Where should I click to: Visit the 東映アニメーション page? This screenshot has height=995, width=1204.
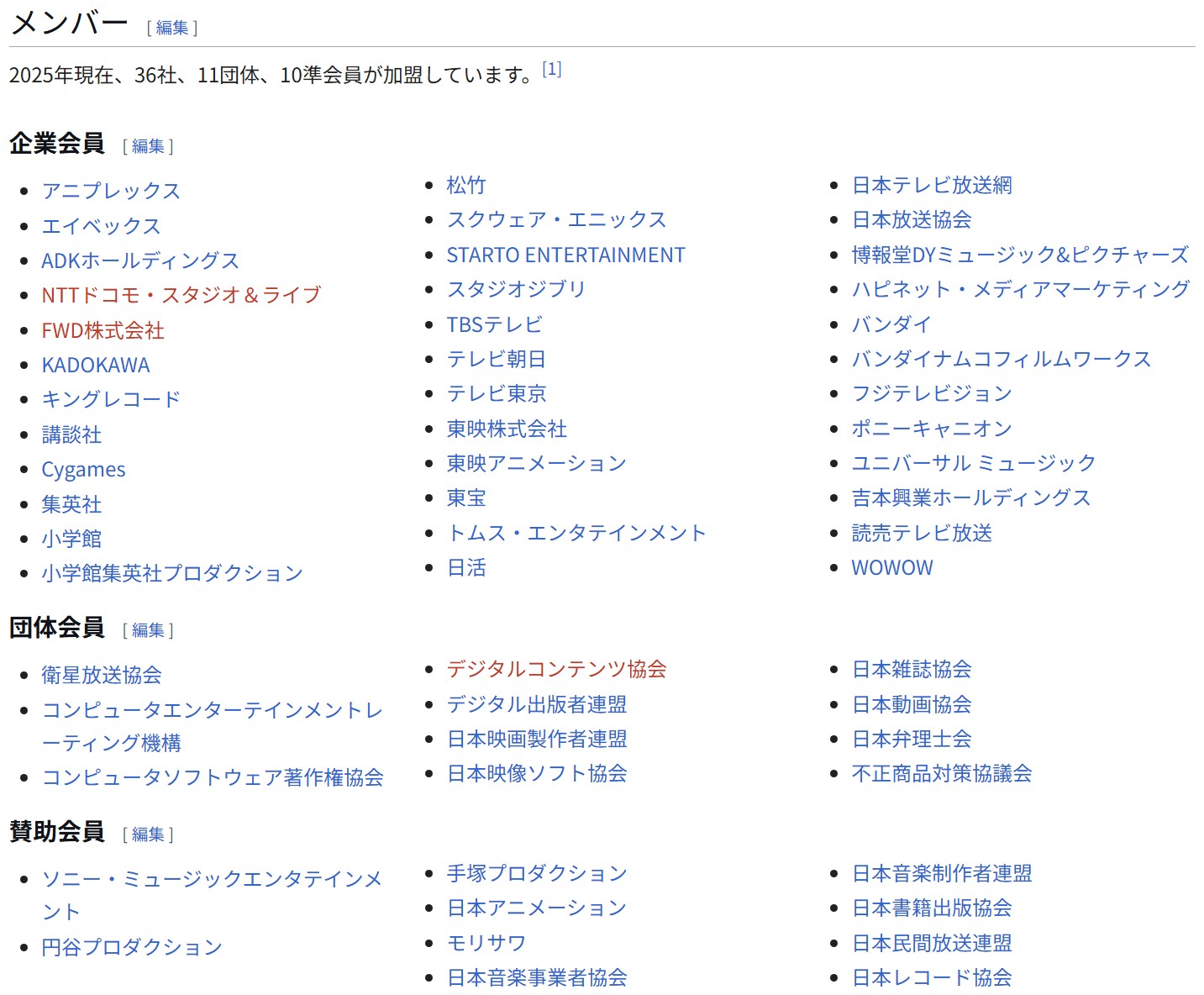[536, 464]
